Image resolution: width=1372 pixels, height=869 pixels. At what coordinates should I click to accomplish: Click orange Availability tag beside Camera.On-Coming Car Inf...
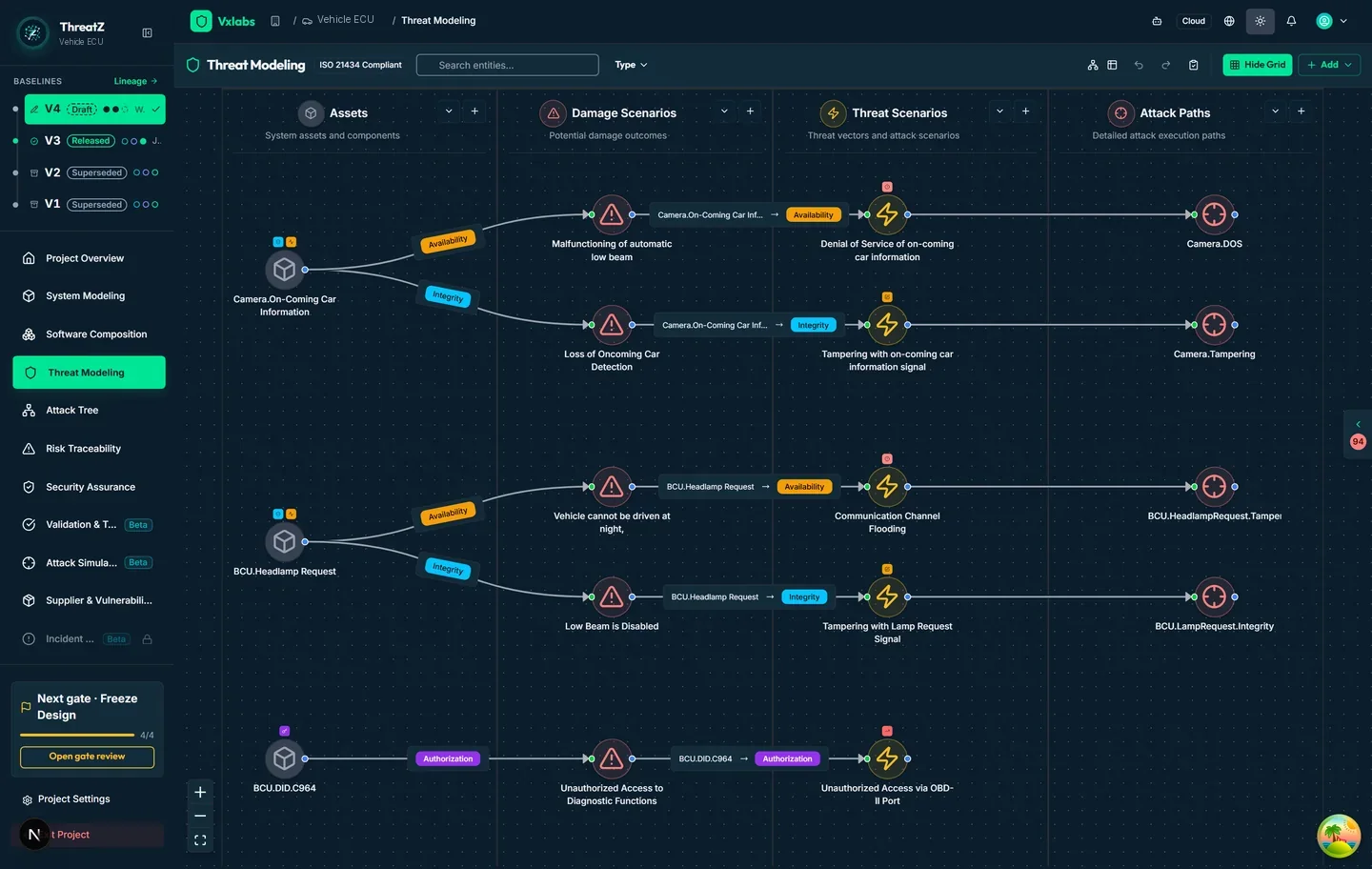(x=813, y=215)
